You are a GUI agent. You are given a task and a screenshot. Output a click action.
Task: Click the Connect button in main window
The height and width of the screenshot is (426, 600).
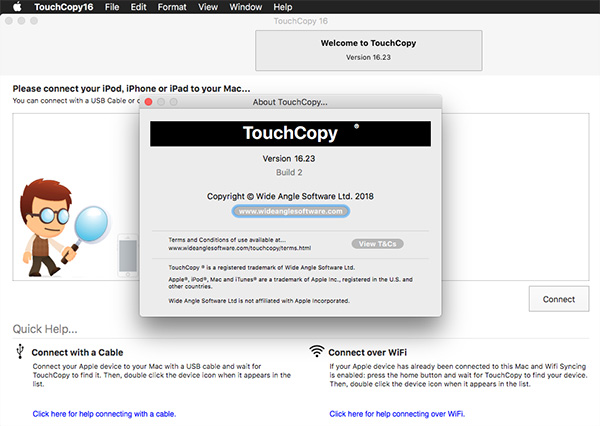click(x=559, y=299)
